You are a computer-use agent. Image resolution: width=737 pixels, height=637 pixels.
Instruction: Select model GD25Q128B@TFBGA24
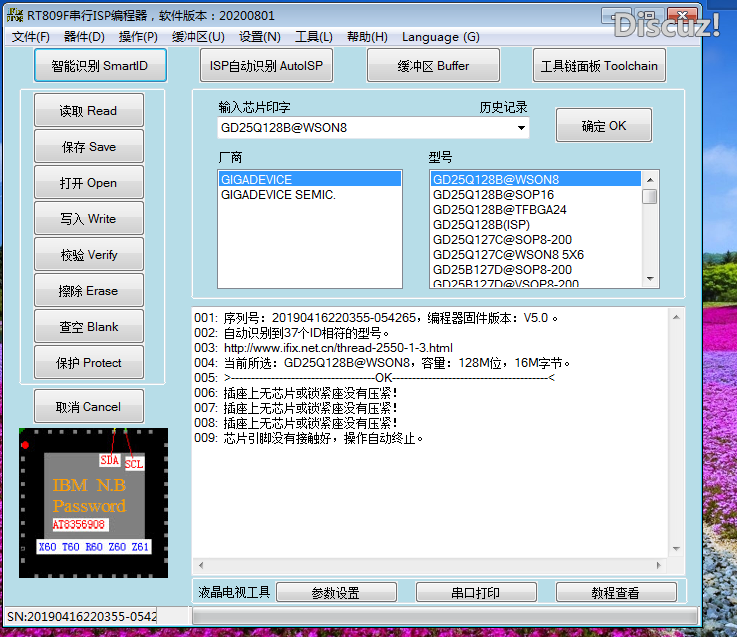coord(535,209)
